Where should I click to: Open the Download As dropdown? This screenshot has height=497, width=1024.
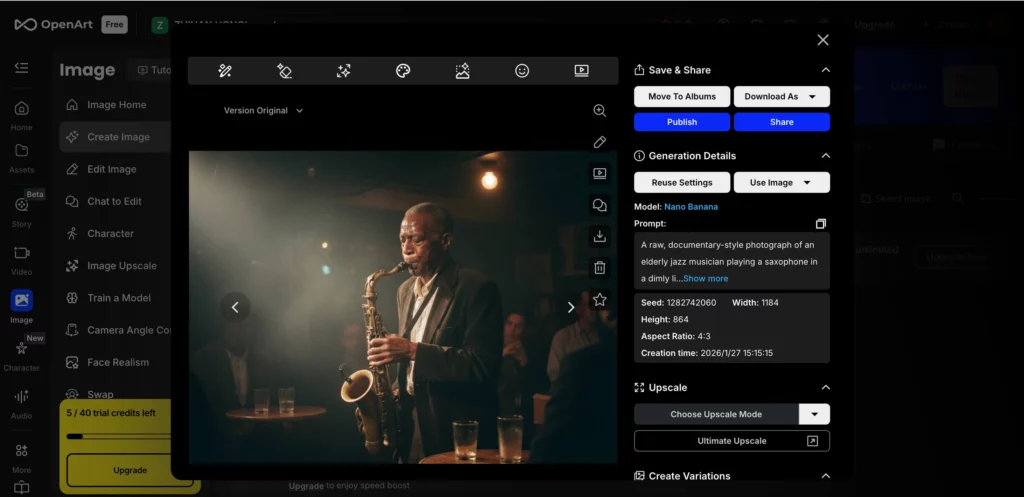pyautogui.click(x=781, y=97)
